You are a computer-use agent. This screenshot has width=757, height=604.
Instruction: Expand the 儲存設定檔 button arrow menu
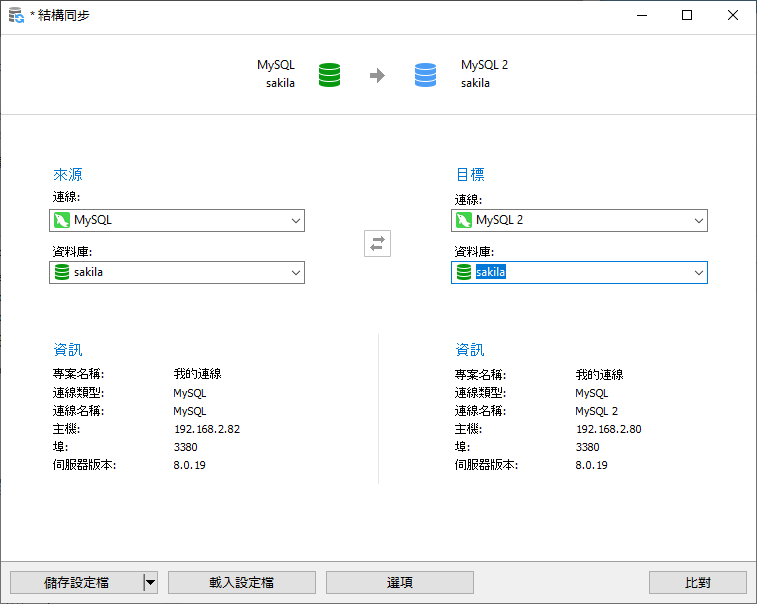tap(151, 582)
